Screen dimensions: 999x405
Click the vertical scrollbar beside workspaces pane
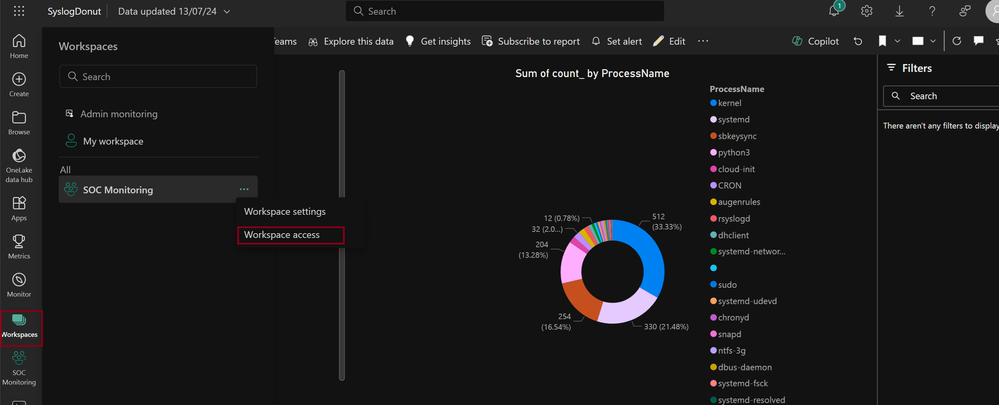click(x=342, y=225)
